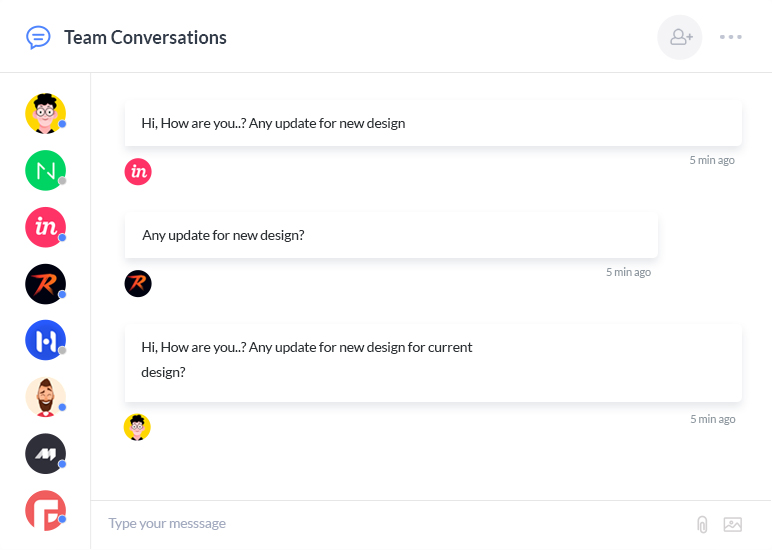772x550 pixels.
Task: Click the chat bubble icon beside Team Conversations
Action: 38,37
